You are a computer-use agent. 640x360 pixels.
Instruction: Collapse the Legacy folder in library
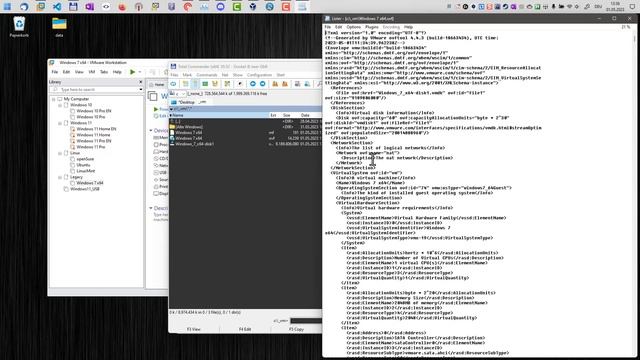pyautogui.click(x=60, y=177)
